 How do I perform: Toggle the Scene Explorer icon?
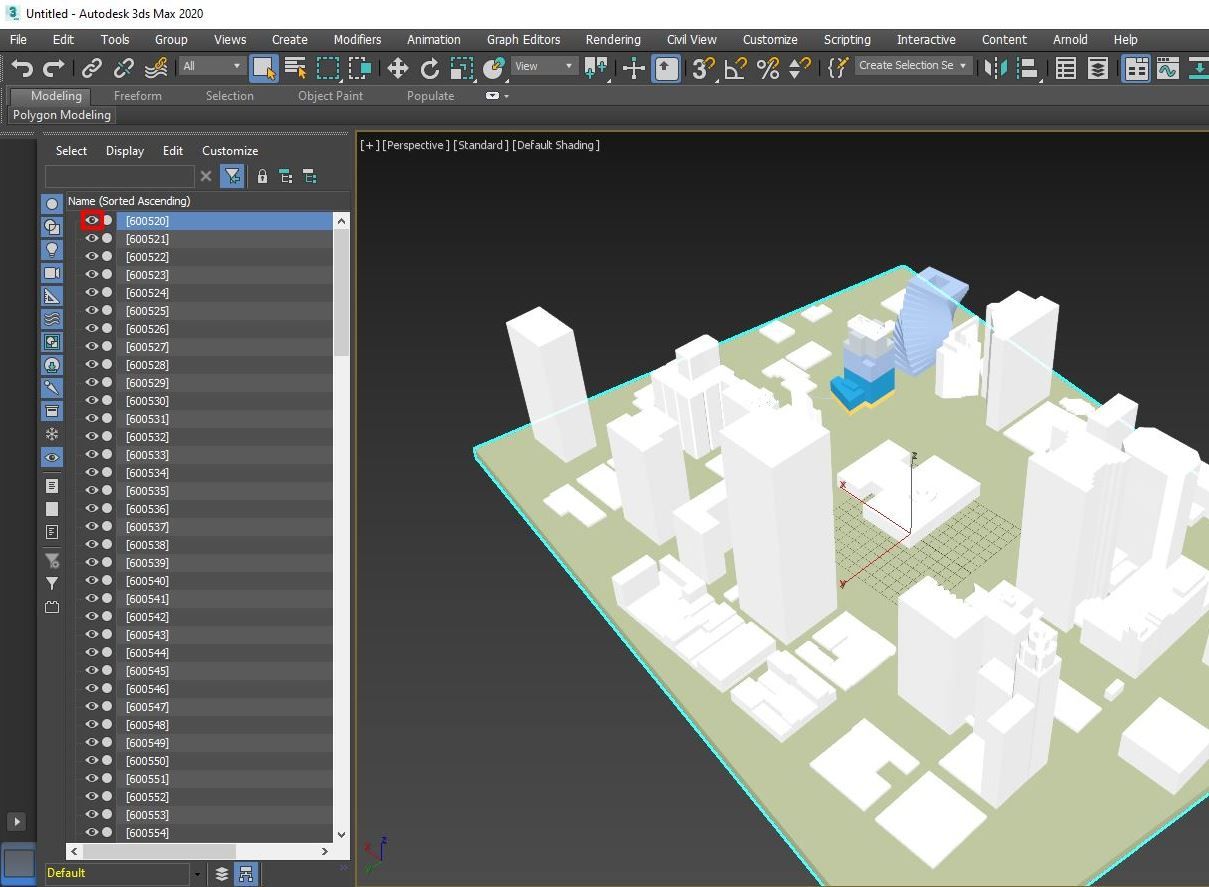(x=1066, y=67)
